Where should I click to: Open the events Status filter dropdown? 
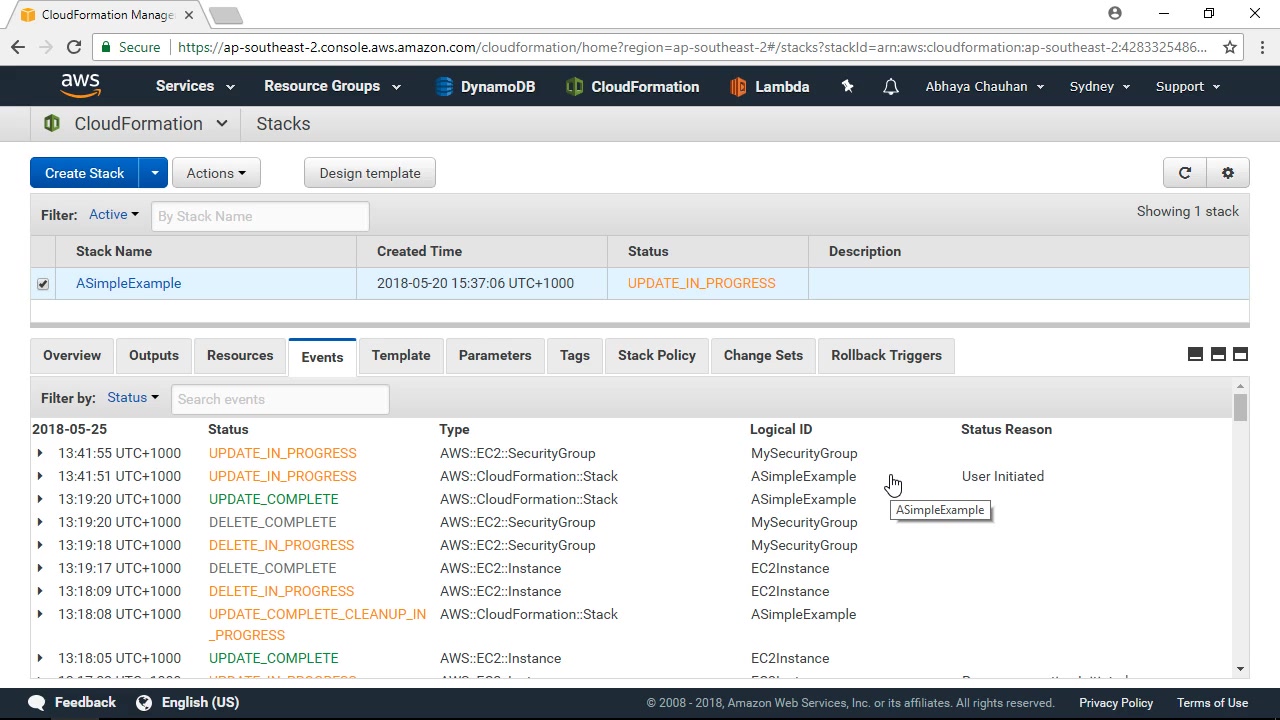pyautogui.click(x=133, y=397)
